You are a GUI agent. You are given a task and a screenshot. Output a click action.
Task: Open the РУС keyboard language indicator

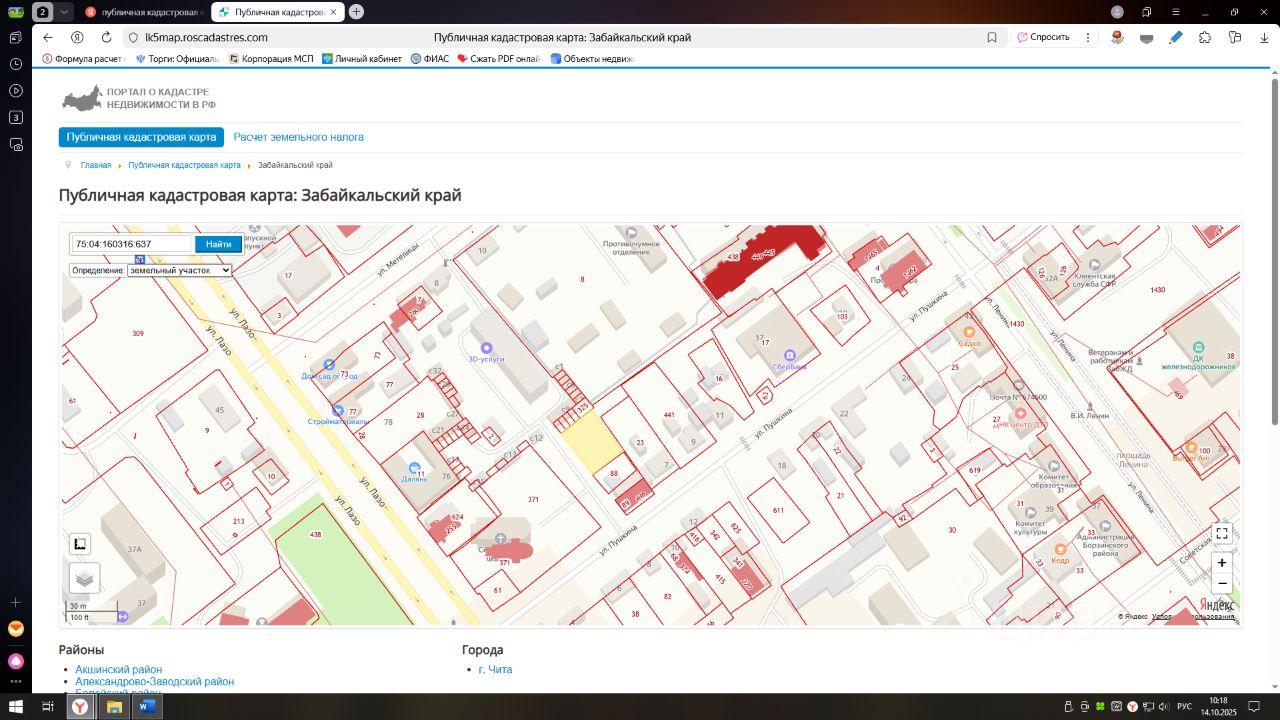point(1183,707)
